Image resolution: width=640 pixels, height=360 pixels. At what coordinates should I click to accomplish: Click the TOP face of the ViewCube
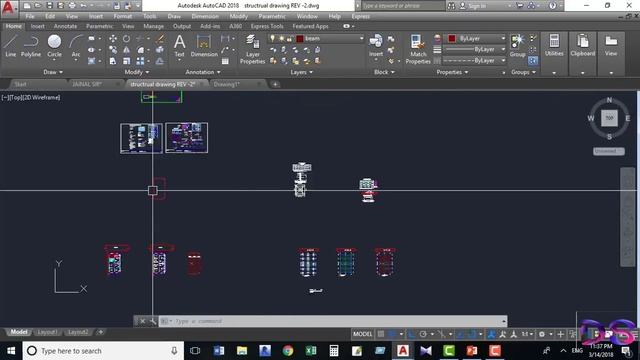click(609, 118)
